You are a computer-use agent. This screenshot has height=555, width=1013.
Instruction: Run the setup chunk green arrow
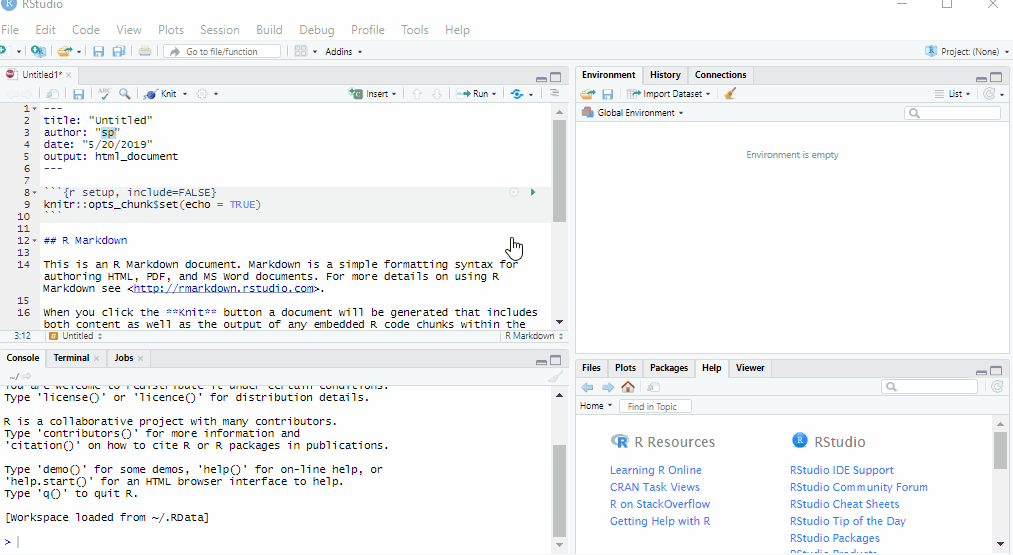(533, 192)
